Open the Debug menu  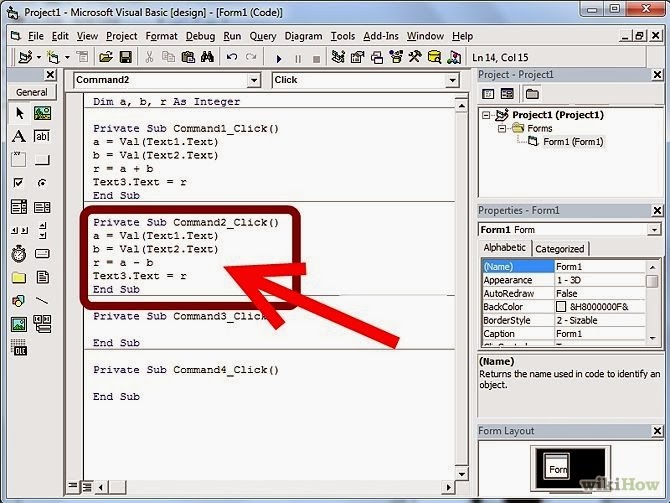200,36
